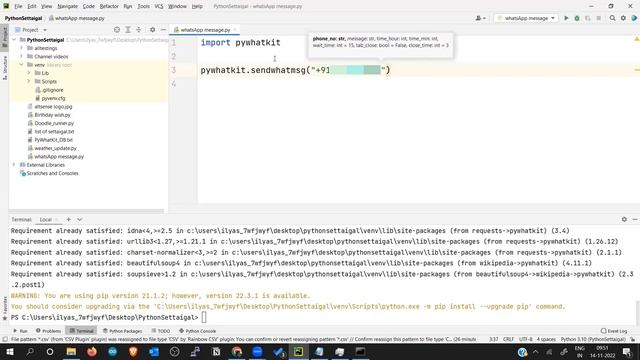The width and height of the screenshot is (640, 360).
Task: Launch Firefox from the taskbar
Action: 92,351
